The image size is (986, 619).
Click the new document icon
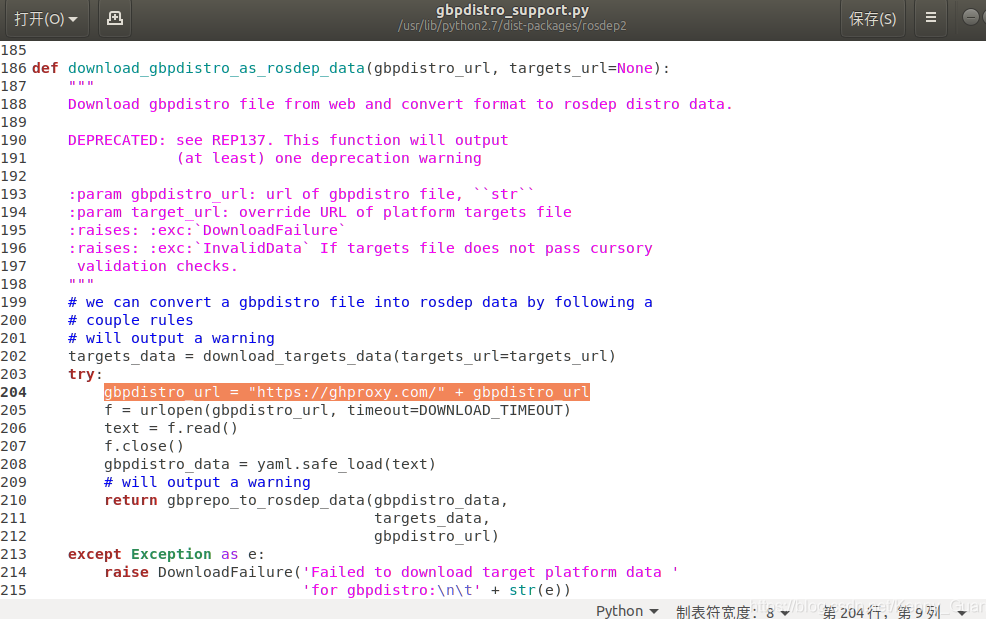(x=115, y=19)
